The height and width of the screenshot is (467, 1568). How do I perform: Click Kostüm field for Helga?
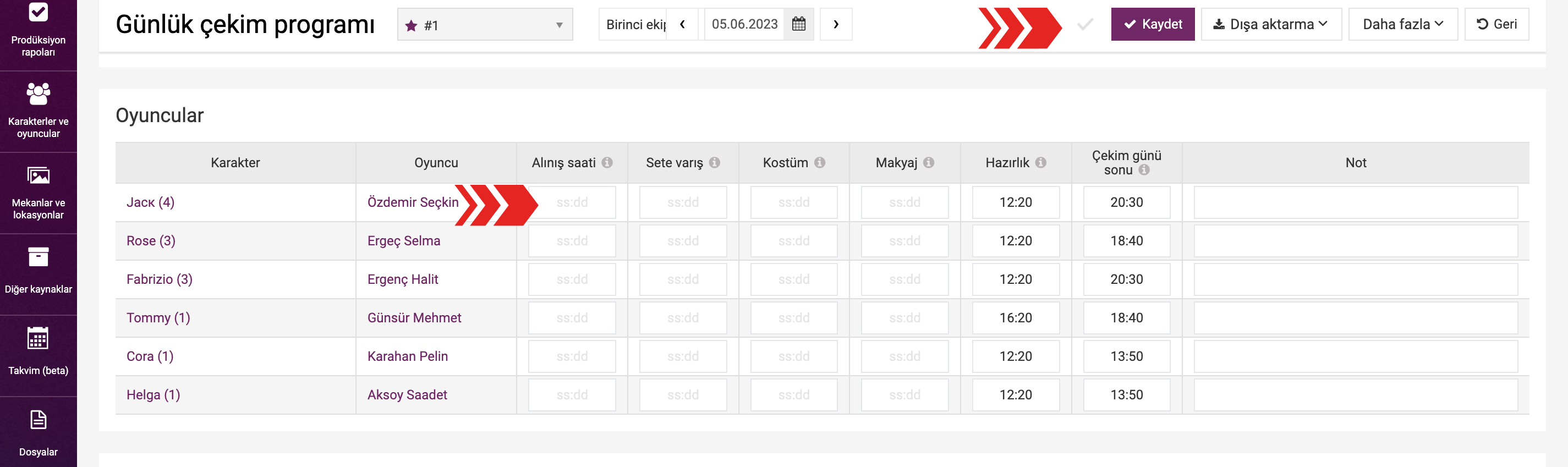click(794, 394)
